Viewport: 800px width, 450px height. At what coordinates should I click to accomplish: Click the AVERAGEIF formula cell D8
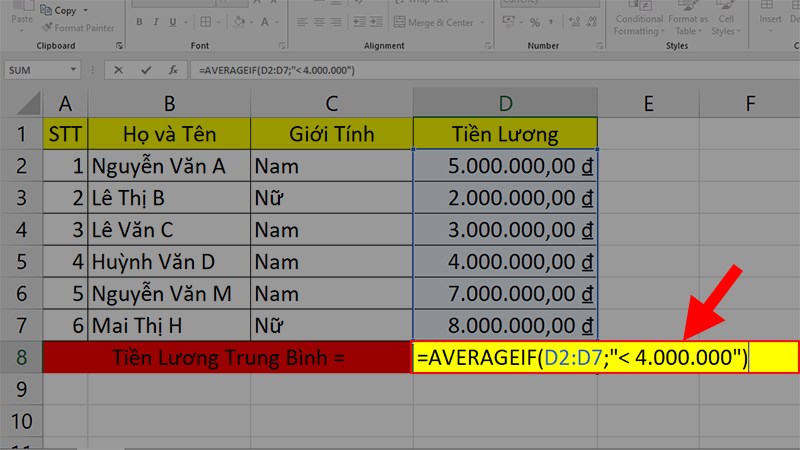605,357
